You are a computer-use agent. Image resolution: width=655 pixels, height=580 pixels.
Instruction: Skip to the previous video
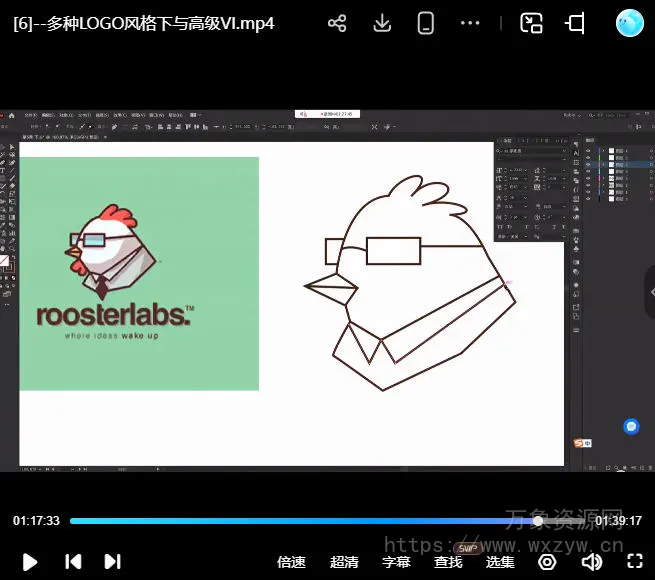point(73,562)
